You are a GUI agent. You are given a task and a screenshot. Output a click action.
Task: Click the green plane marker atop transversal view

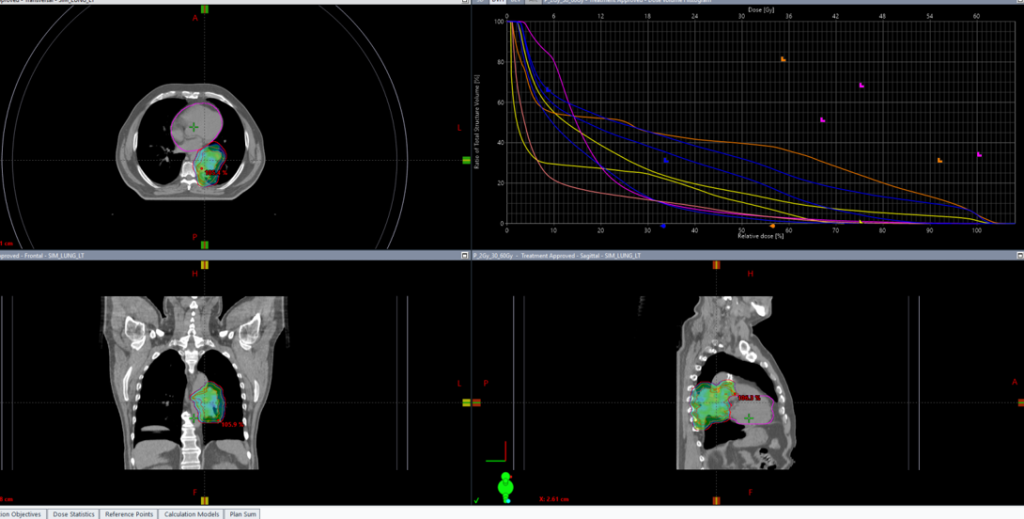pos(204,8)
